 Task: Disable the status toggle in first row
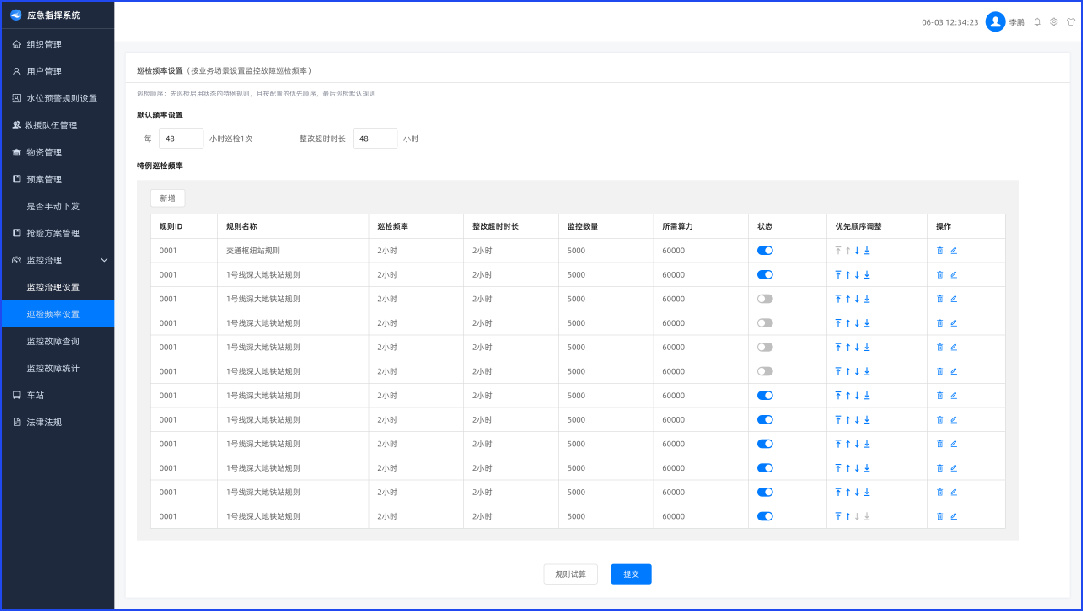[765, 251]
